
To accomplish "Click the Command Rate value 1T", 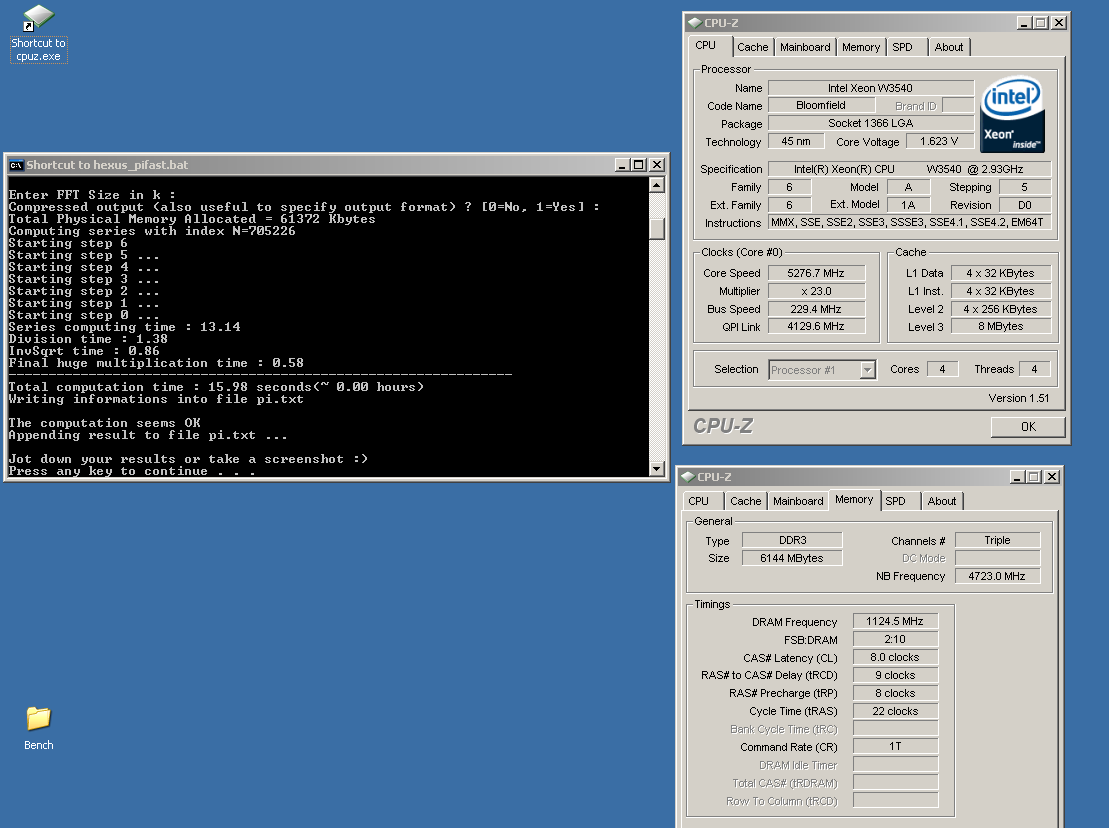I will click(x=895, y=747).
